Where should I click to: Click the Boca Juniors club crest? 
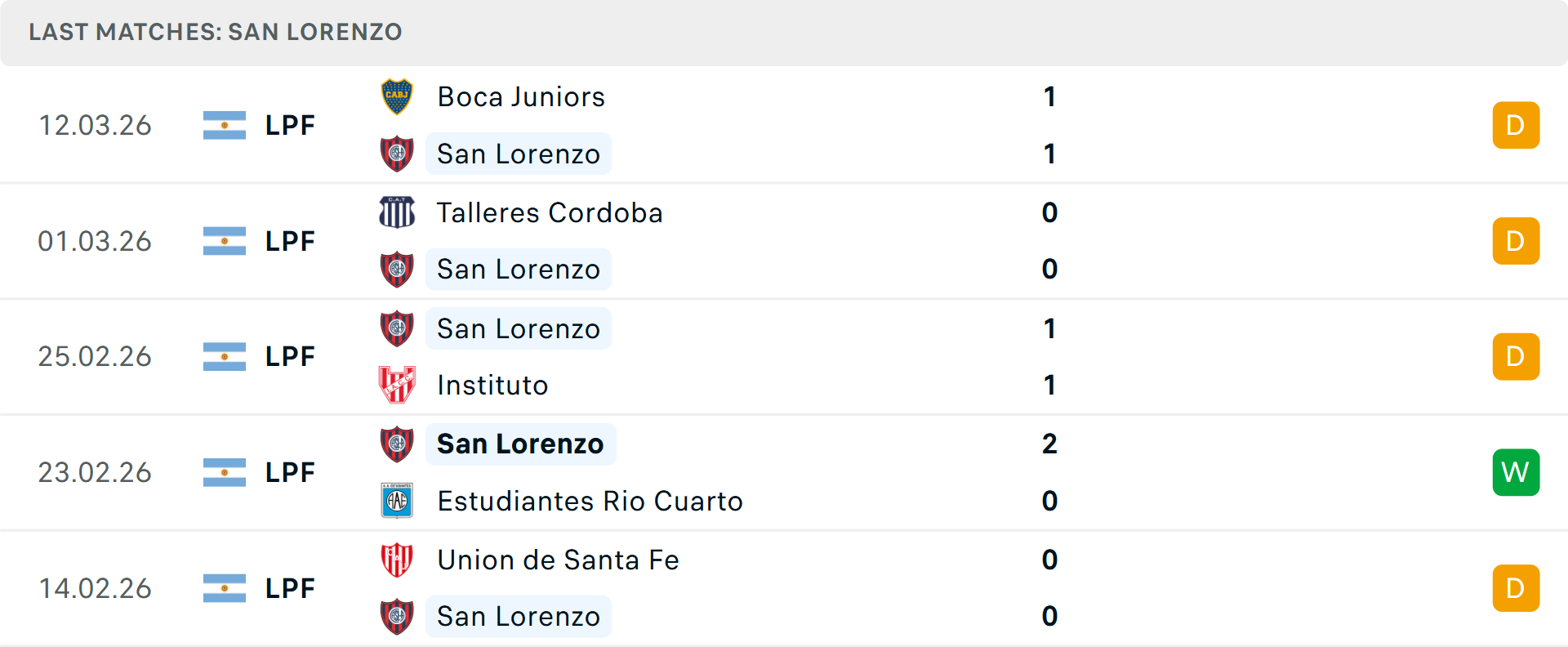[x=397, y=97]
